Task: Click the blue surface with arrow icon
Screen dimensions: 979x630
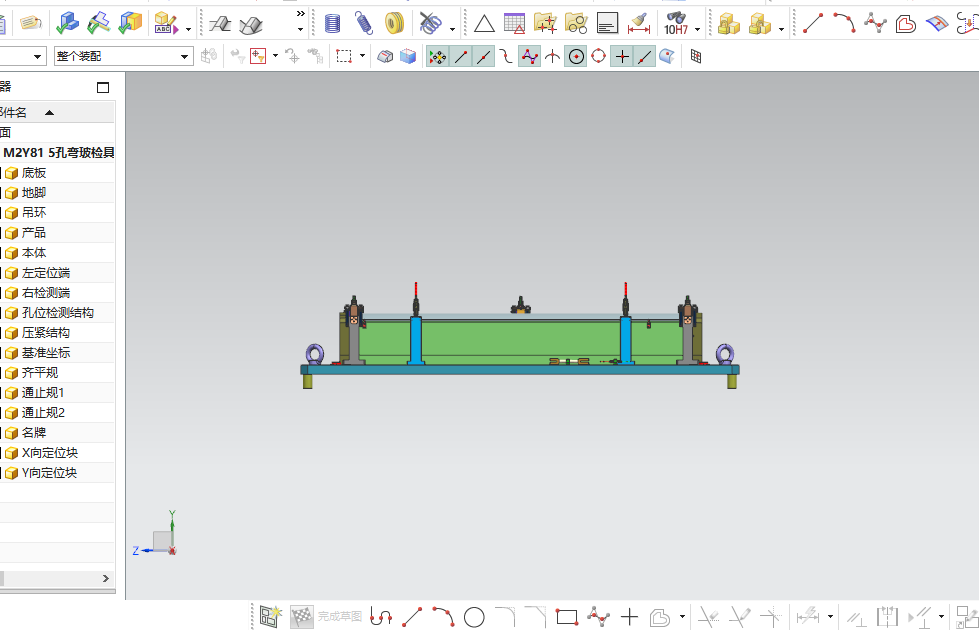Action: click(937, 24)
